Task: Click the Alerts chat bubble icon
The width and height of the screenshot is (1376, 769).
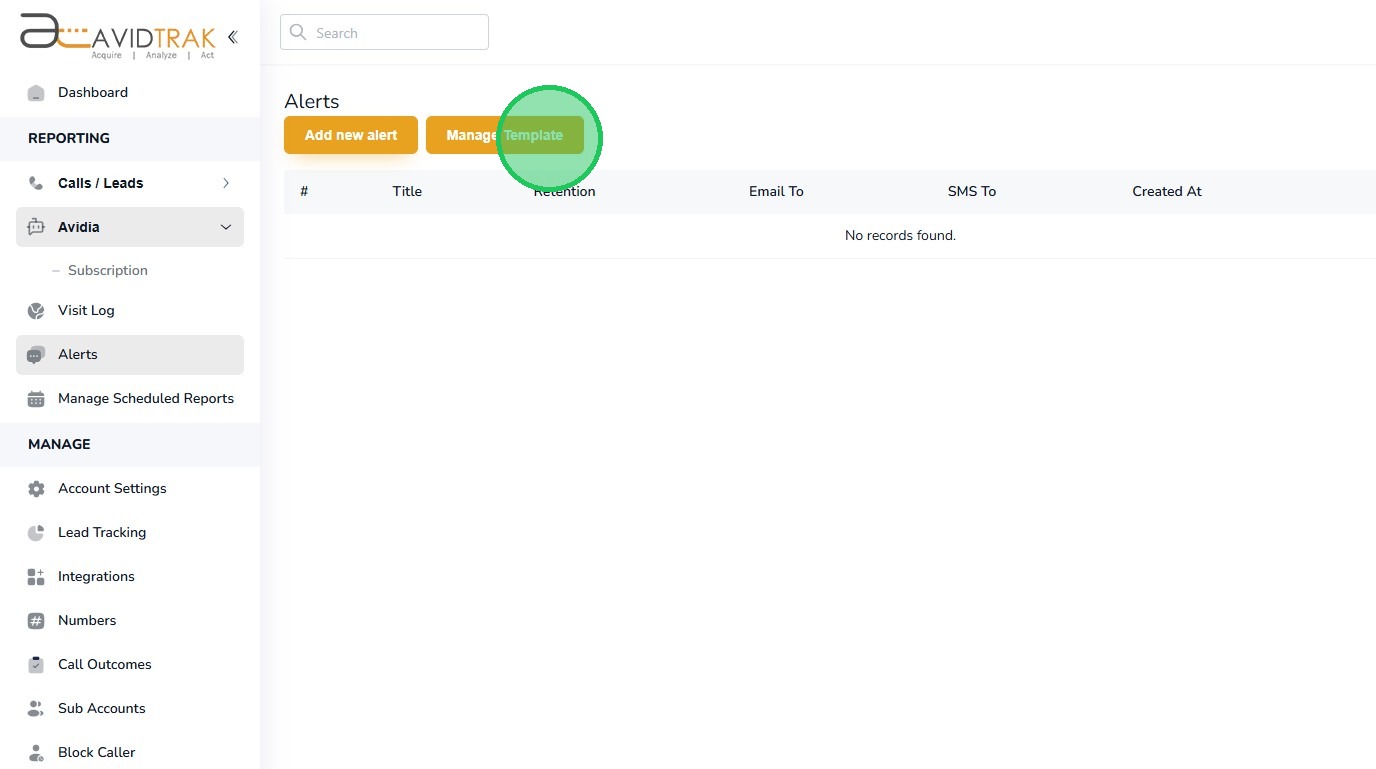Action: (x=36, y=355)
